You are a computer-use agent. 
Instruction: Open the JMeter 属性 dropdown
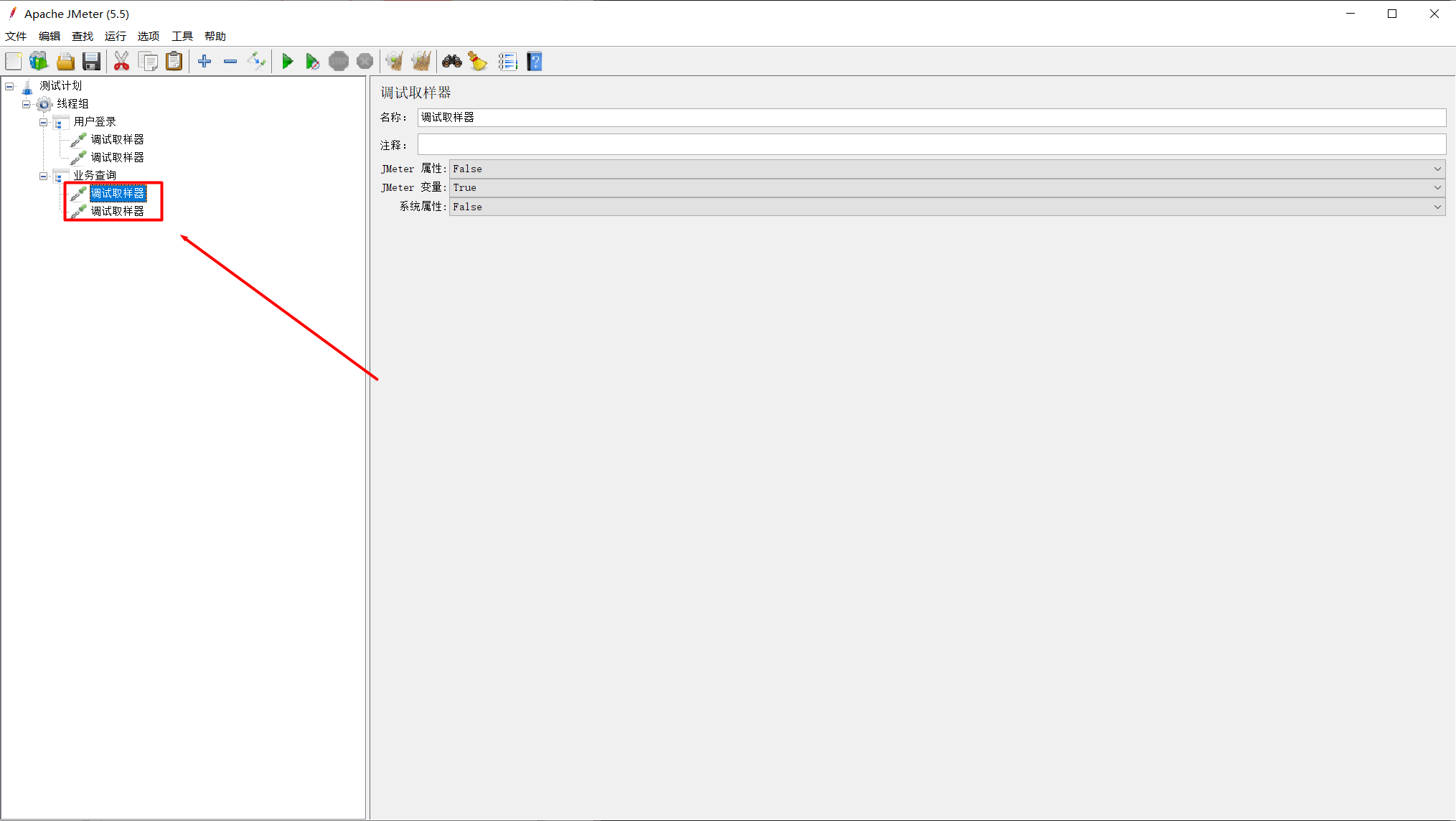coord(947,169)
